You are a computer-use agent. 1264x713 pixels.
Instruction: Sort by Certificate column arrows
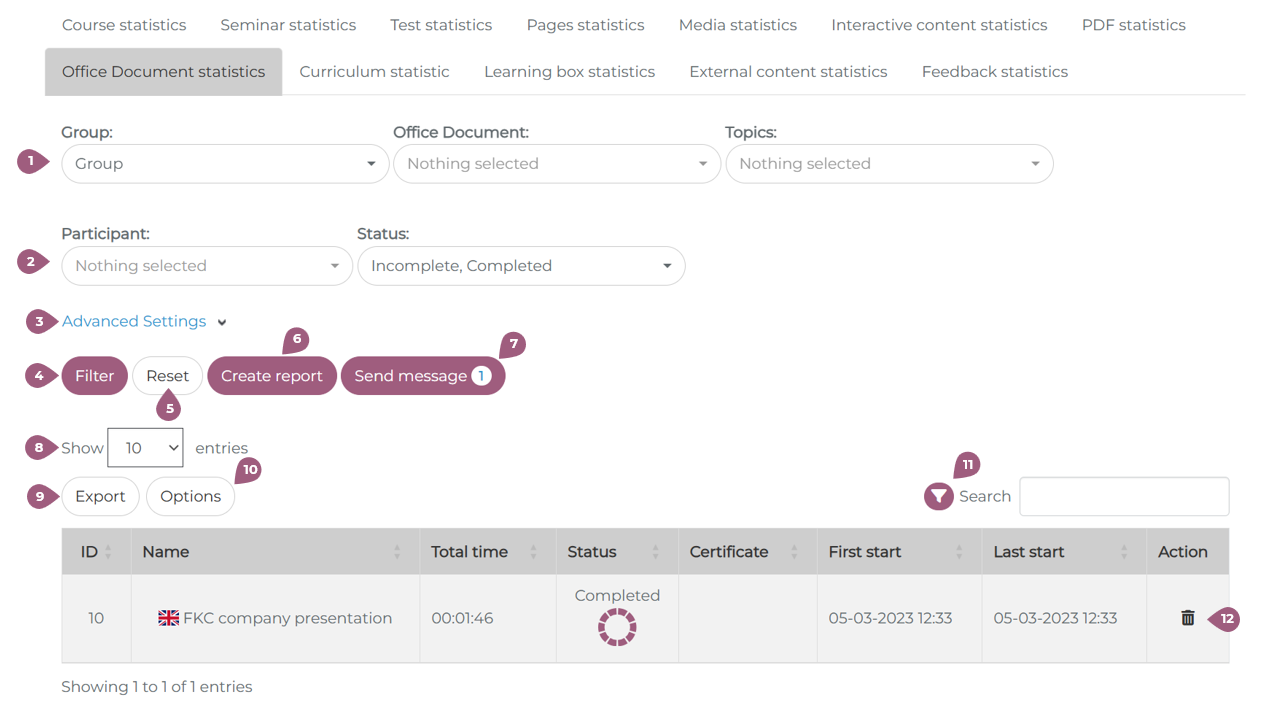(794, 552)
